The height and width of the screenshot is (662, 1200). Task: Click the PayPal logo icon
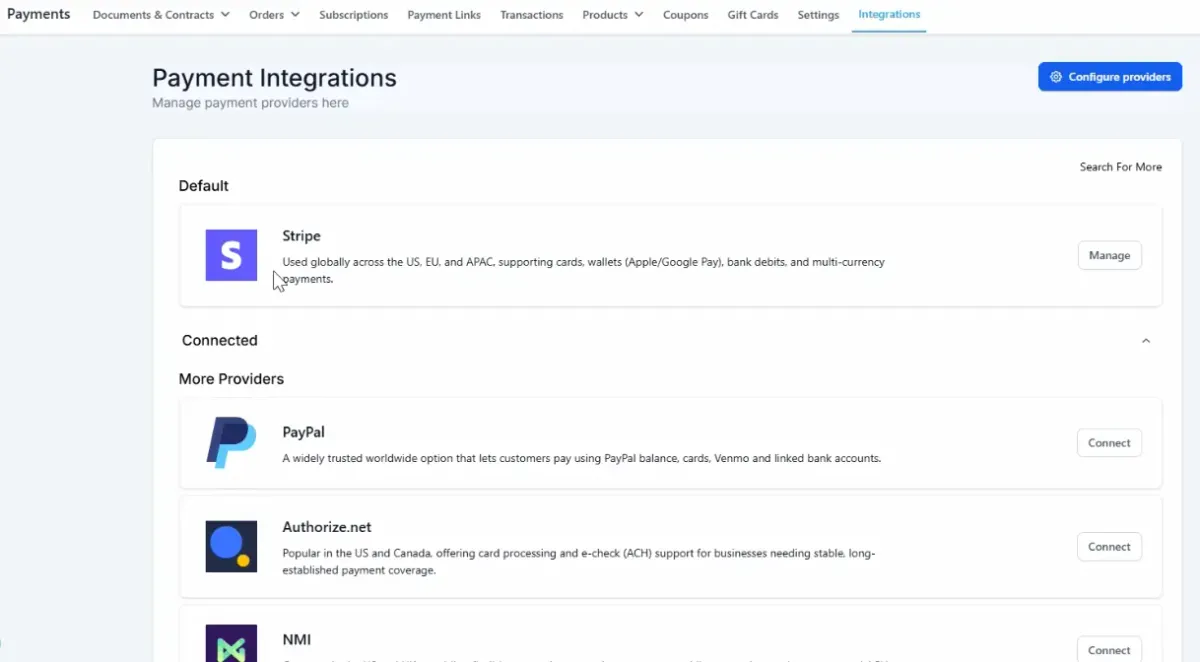(x=231, y=443)
